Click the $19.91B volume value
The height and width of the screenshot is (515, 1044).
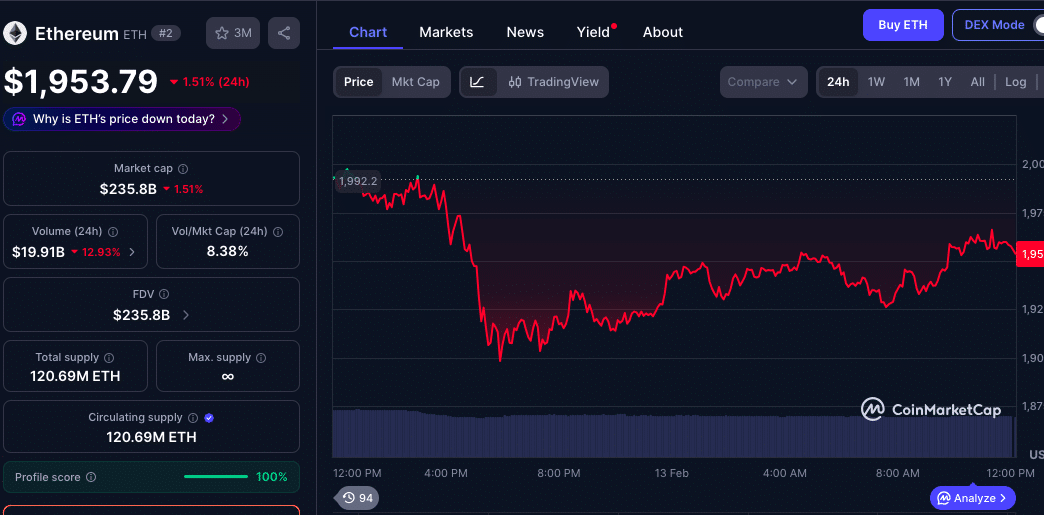[38, 252]
